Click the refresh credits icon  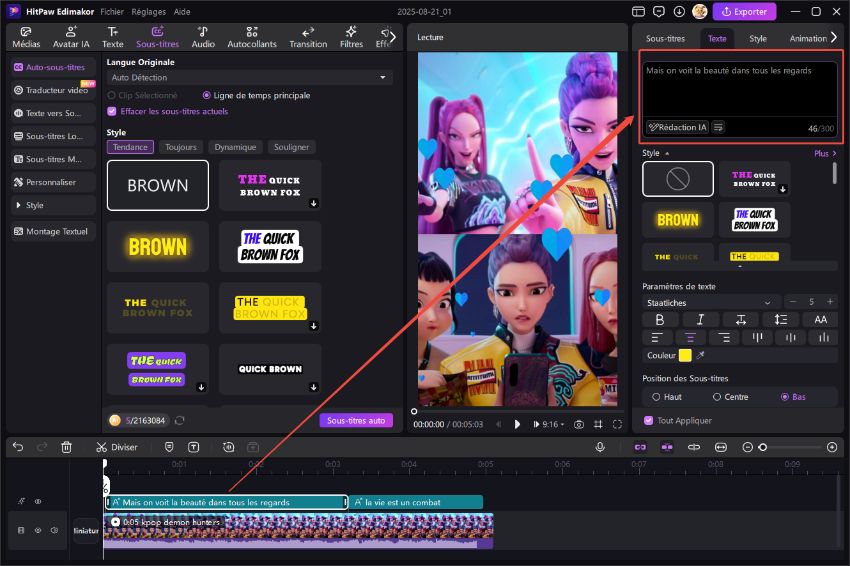click(179, 420)
